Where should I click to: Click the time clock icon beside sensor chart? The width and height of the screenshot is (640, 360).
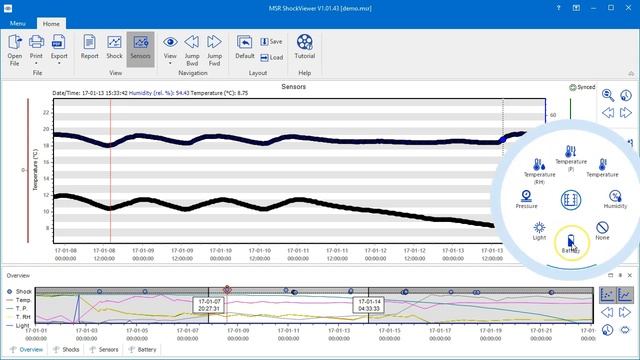click(x=626, y=96)
